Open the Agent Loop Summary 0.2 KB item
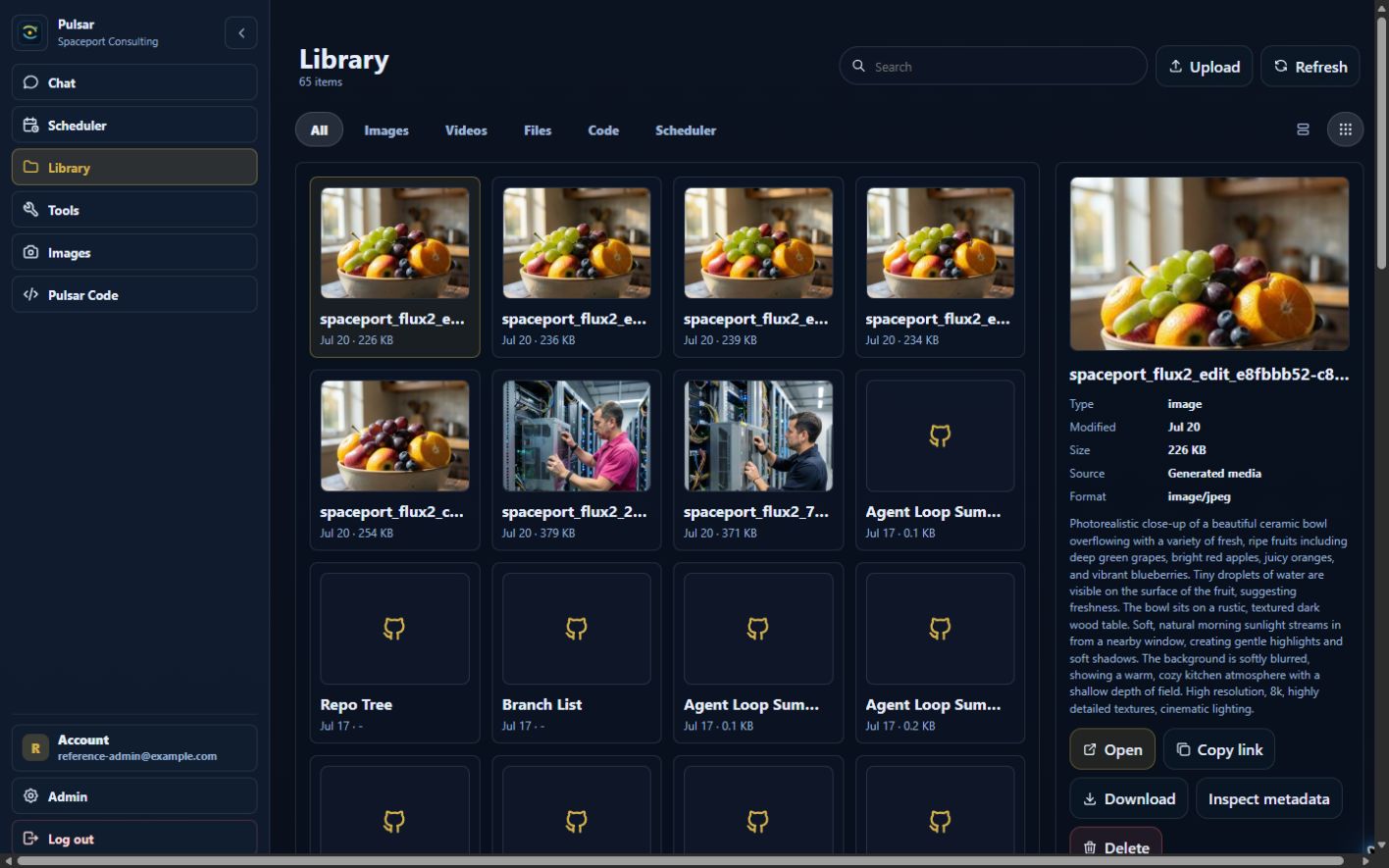 pyautogui.click(x=940, y=653)
